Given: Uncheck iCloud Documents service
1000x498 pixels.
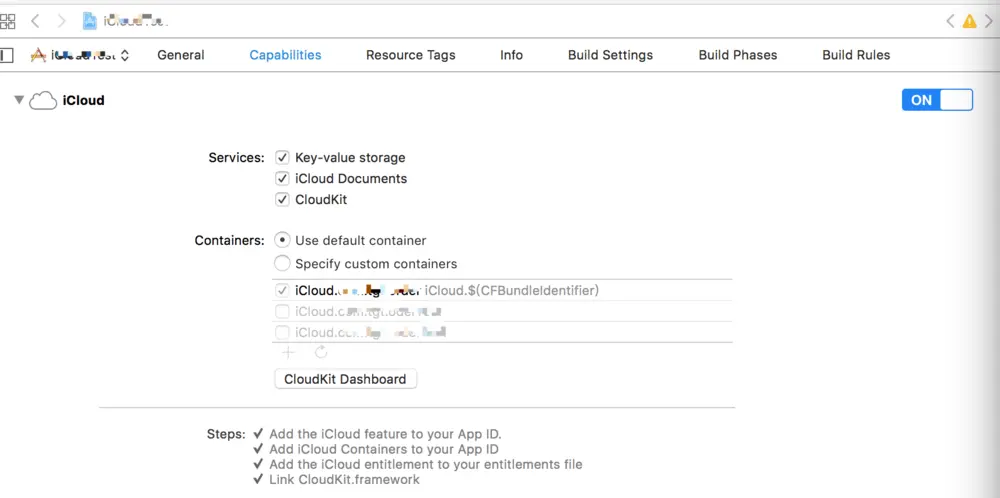Looking at the screenshot, I should coord(282,179).
